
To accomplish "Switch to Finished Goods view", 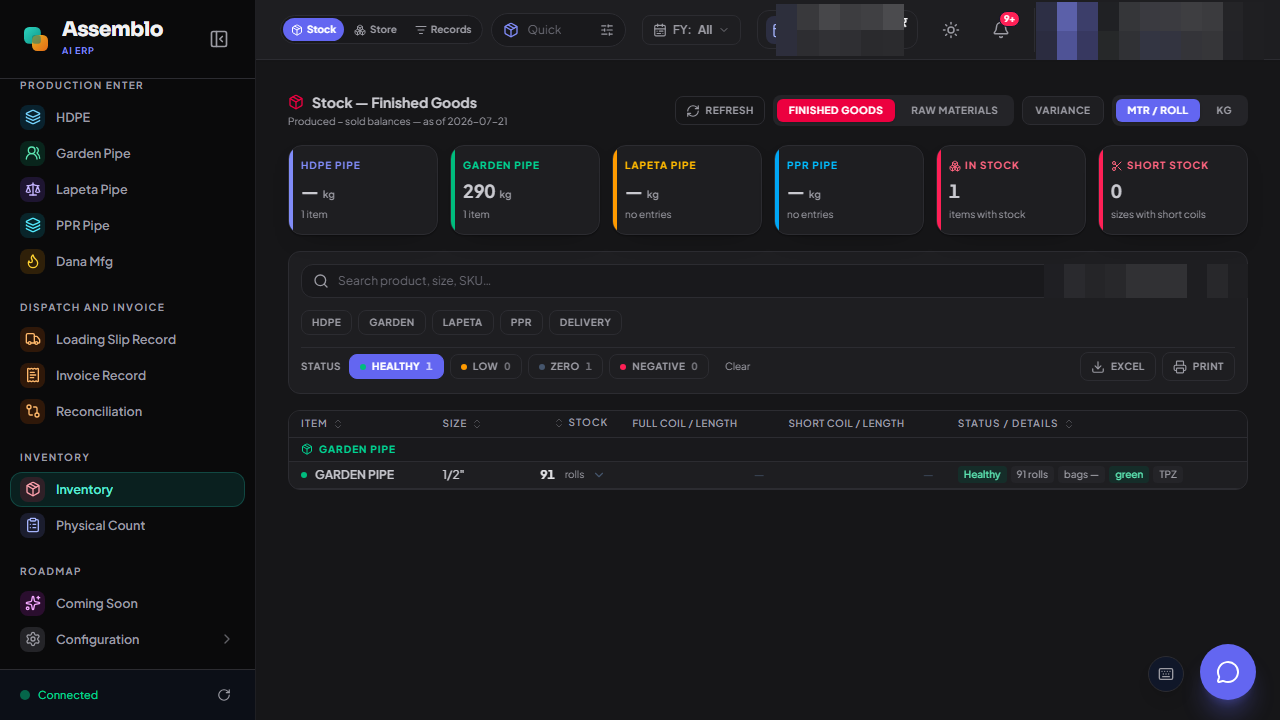I will coord(835,110).
